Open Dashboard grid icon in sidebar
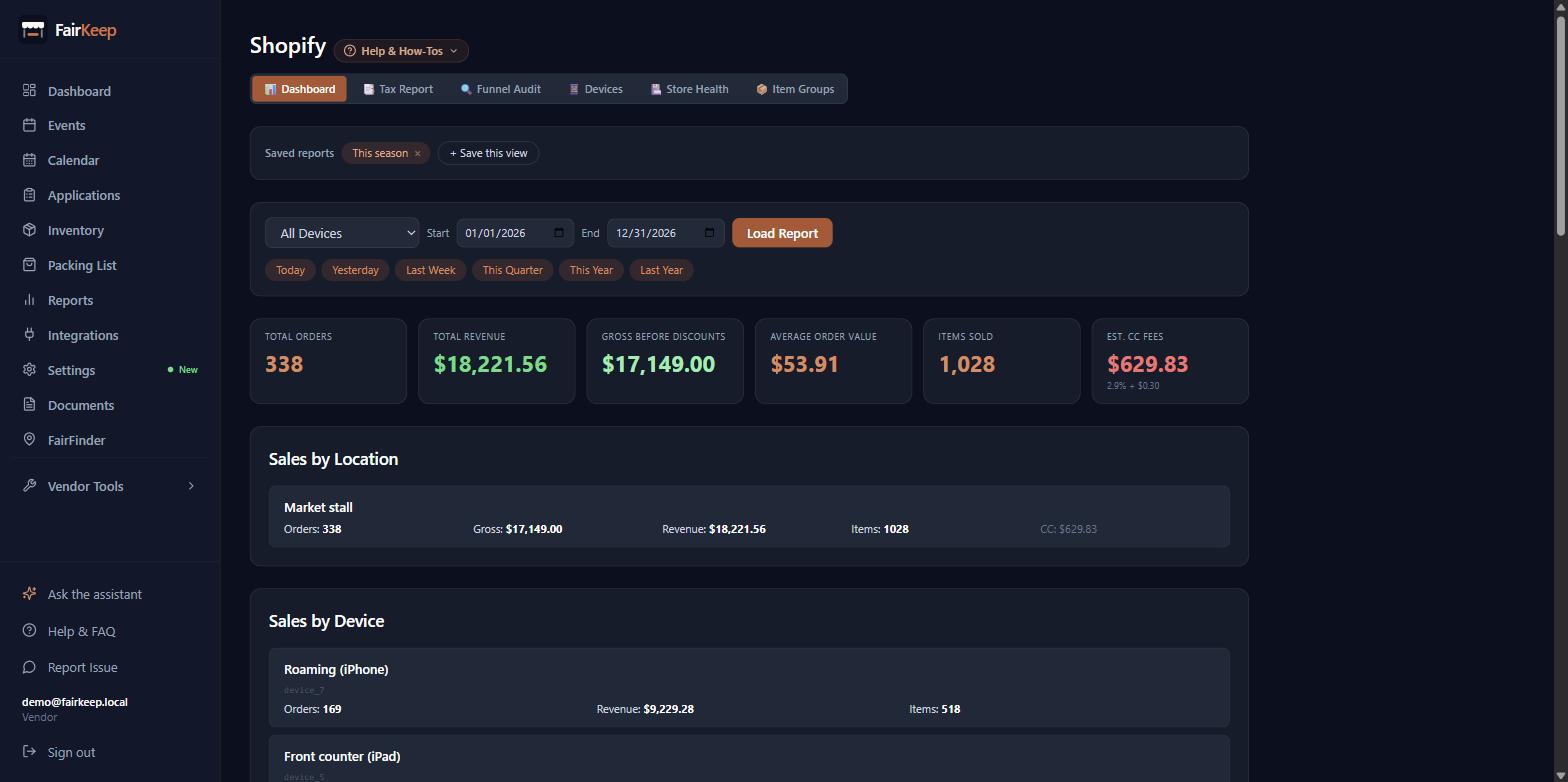Image resolution: width=1568 pixels, height=782 pixels. coord(30,91)
